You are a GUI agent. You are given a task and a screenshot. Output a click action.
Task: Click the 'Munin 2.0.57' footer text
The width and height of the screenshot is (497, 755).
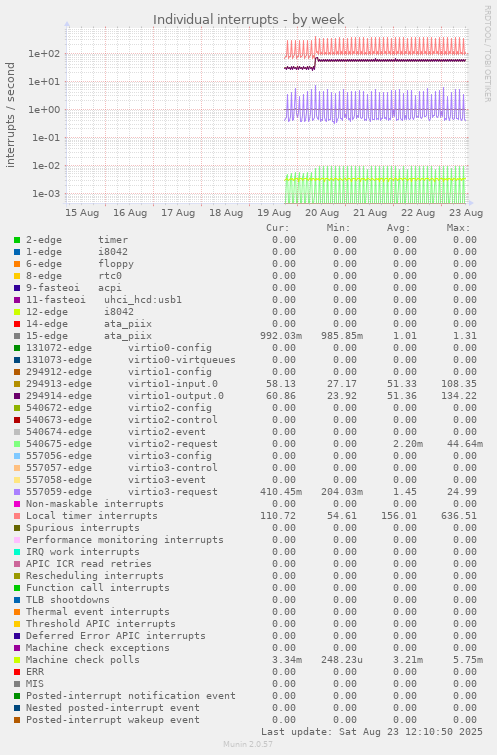[248, 744]
